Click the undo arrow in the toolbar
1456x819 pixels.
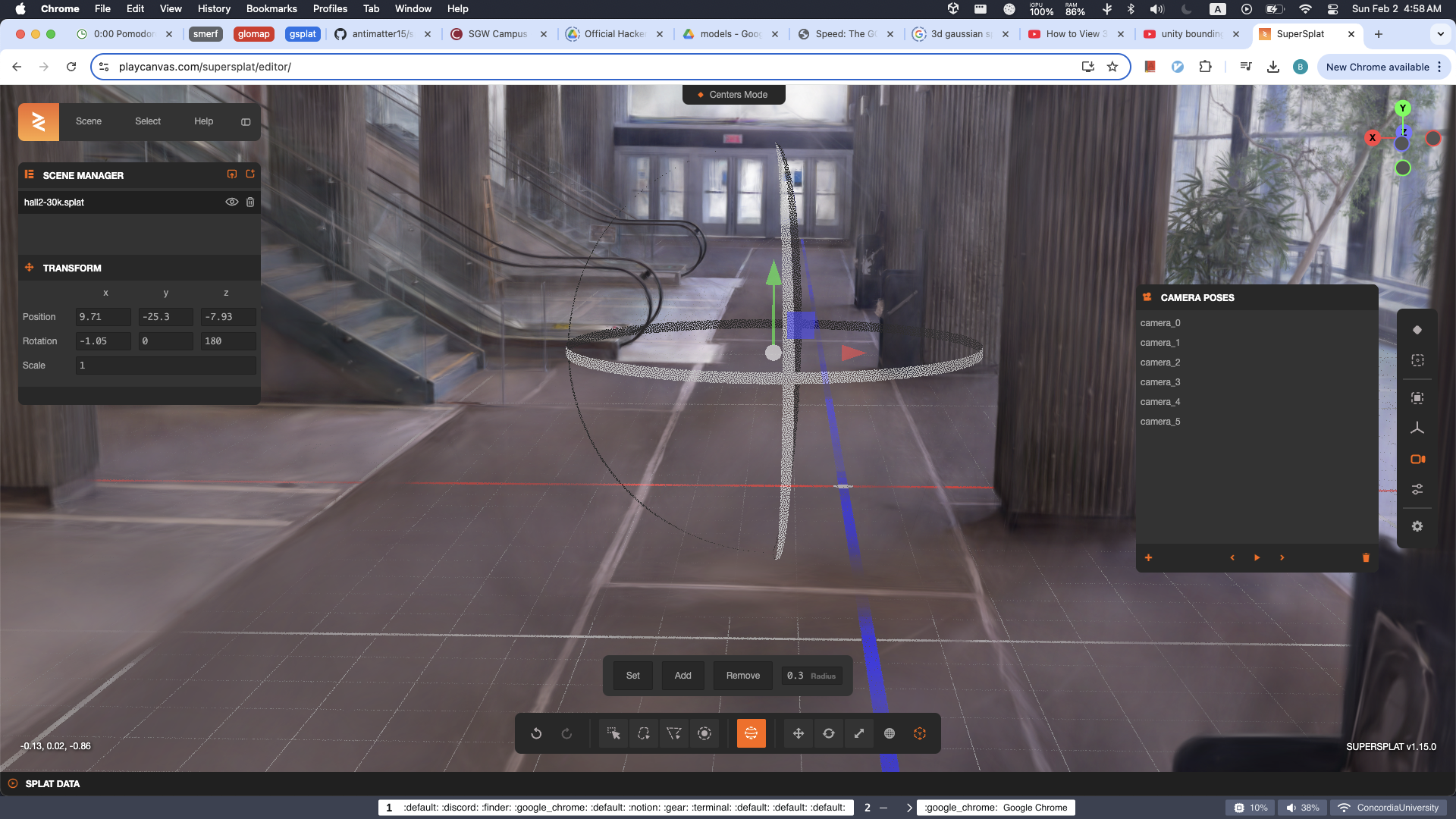536,733
